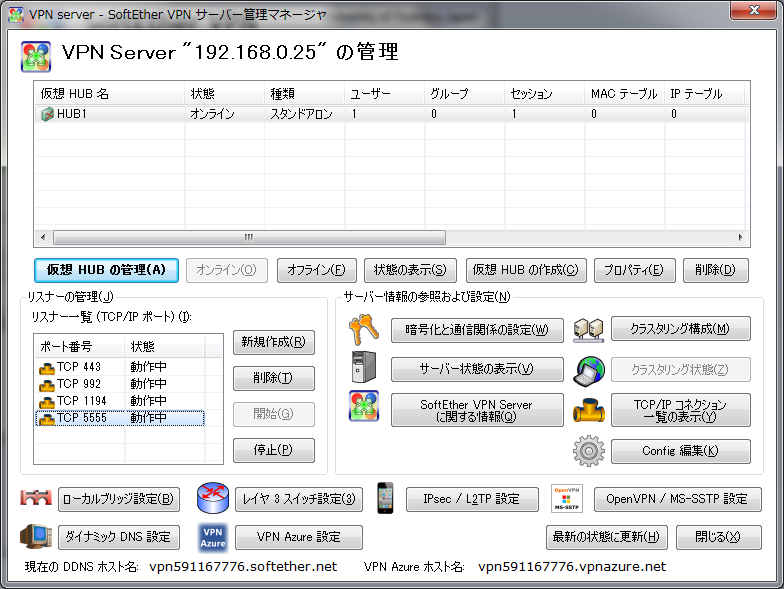Click the TCP 1194 listener port icon
The image size is (784, 589).
[x=46, y=402]
